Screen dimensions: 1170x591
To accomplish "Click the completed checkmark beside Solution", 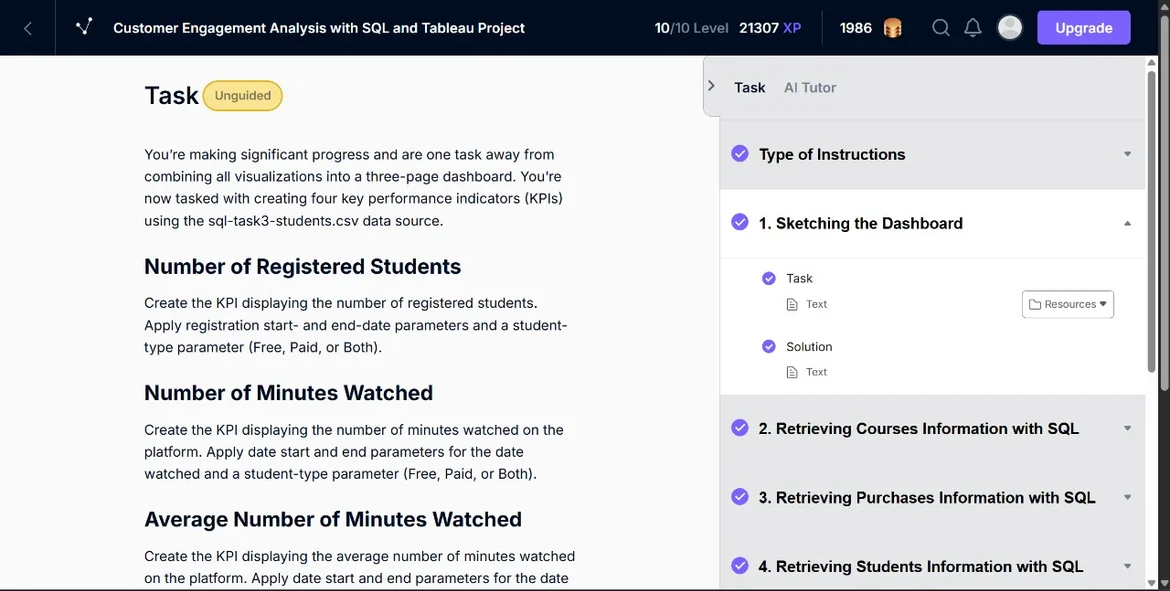I will tap(769, 347).
